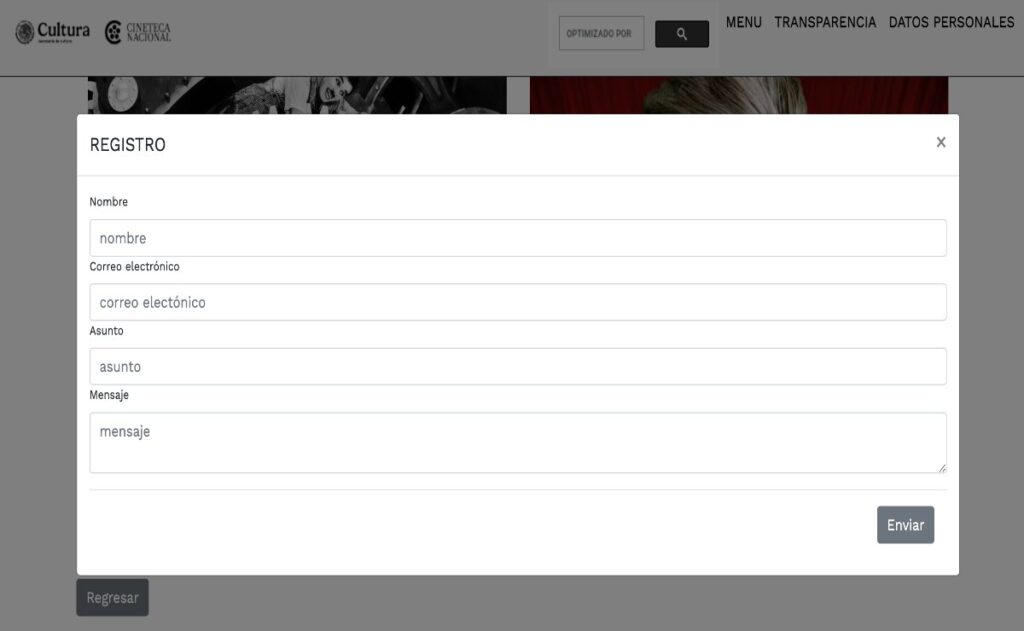Click the Regresar button

tap(112, 598)
